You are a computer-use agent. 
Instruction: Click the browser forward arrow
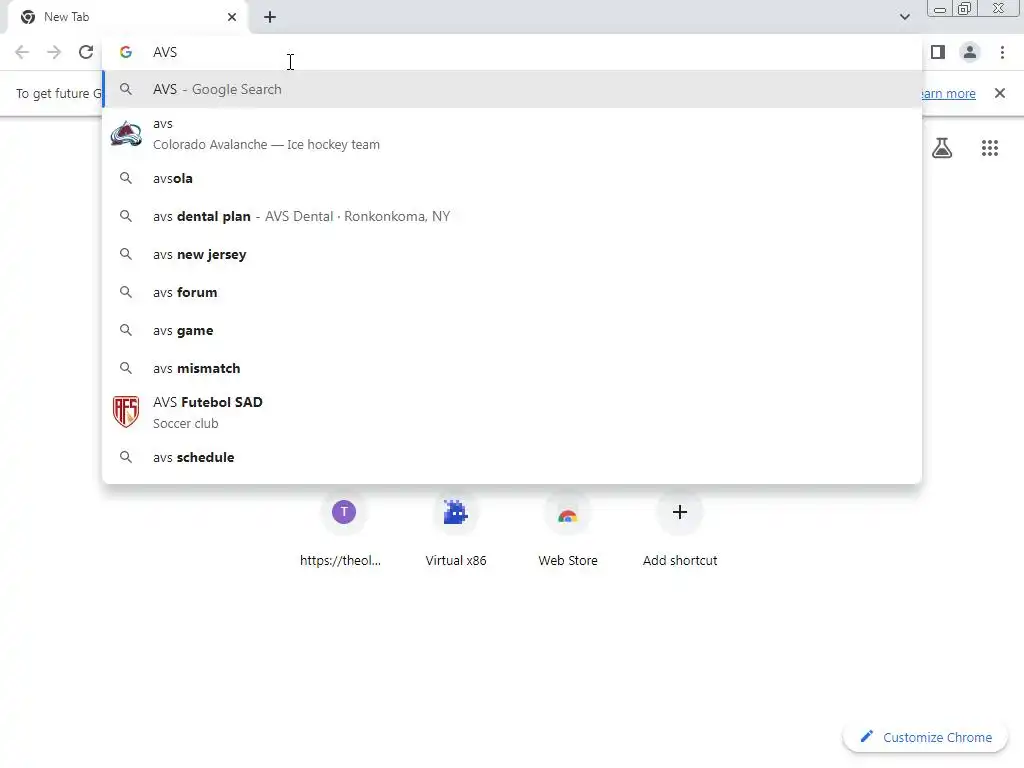54,52
